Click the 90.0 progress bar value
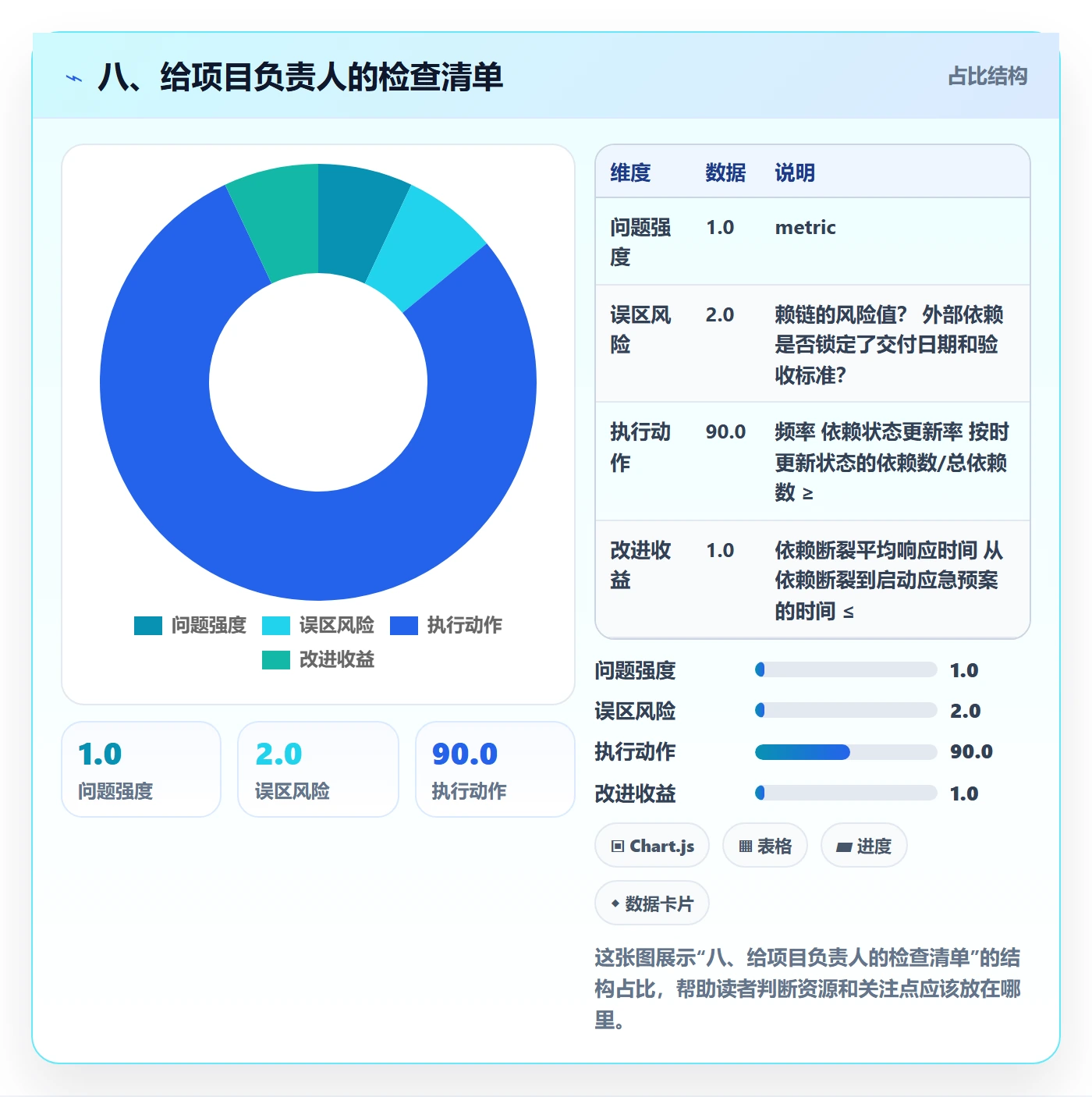 [x=971, y=752]
